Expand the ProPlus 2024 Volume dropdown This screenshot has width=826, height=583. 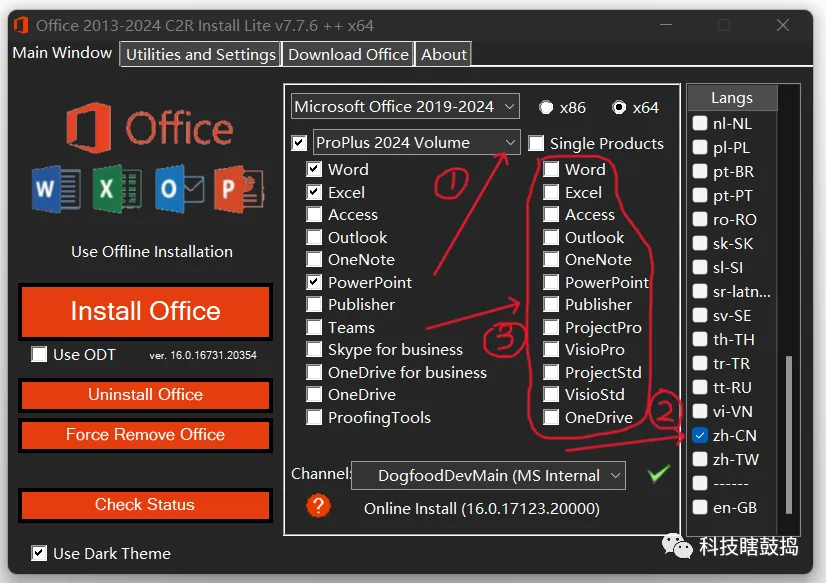pyautogui.click(x=416, y=143)
